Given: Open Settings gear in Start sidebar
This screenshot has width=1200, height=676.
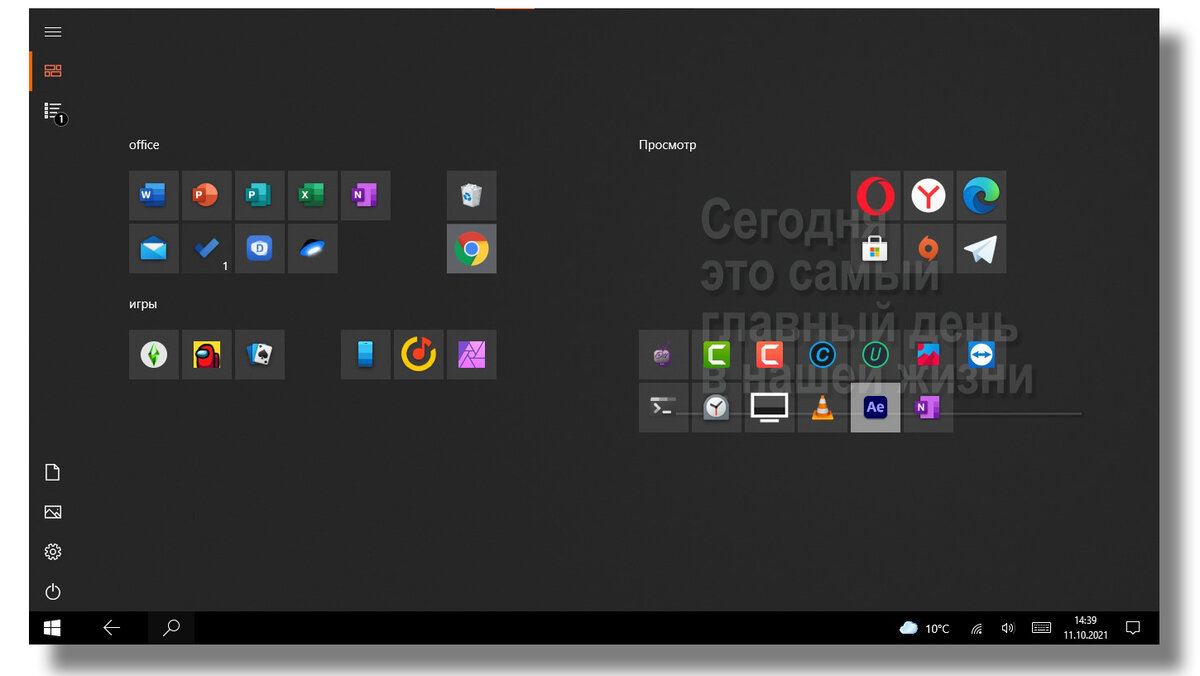Looking at the screenshot, I should click(x=53, y=552).
